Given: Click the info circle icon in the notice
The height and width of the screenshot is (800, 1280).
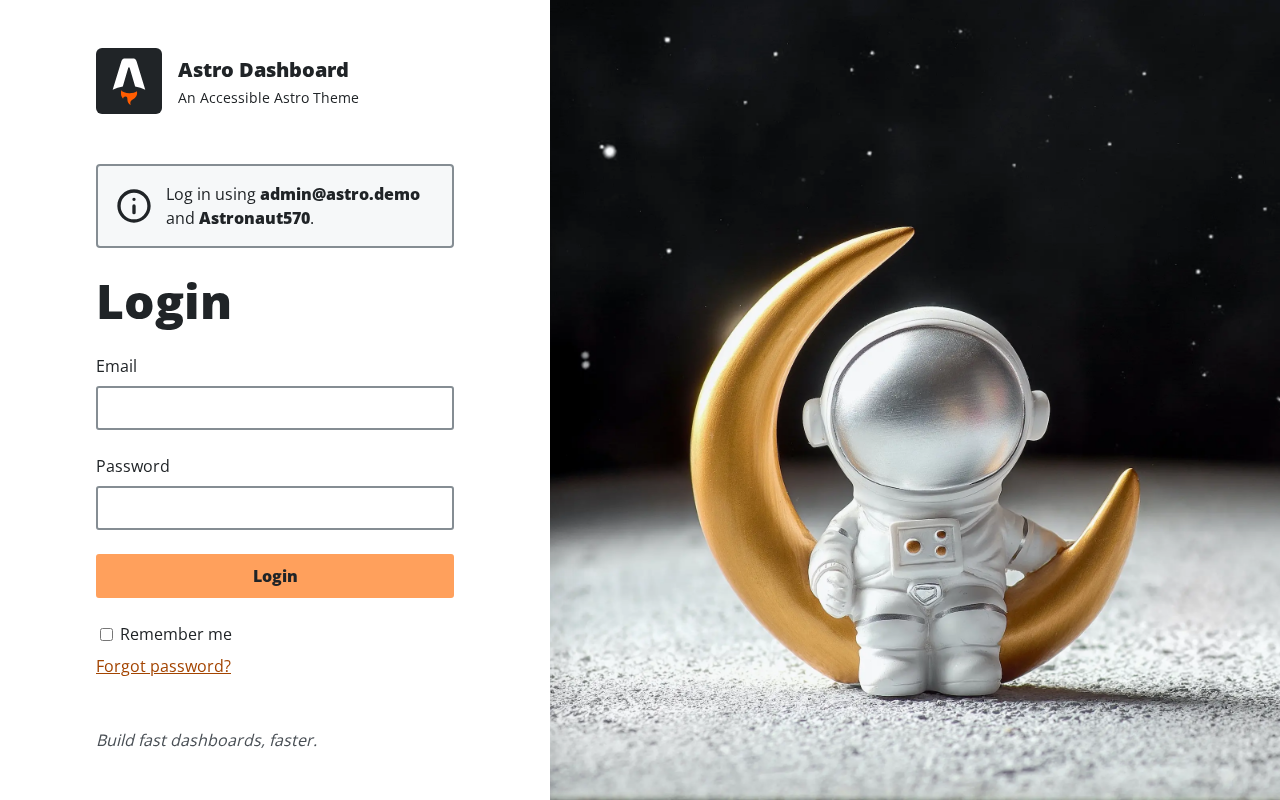Looking at the screenshot, I should 134,206.
